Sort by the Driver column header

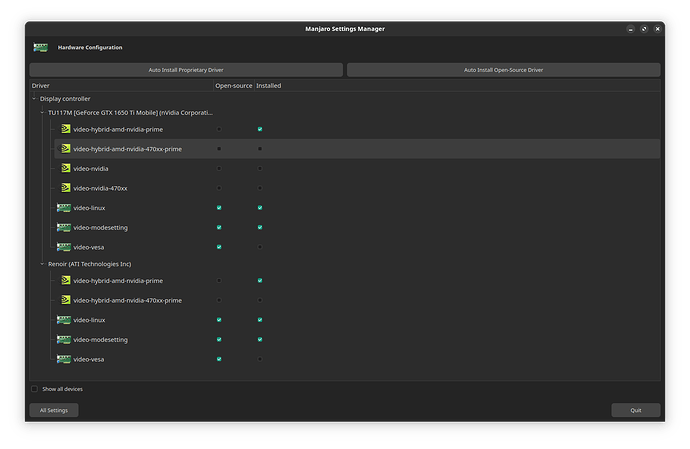[x=121, y=85]
